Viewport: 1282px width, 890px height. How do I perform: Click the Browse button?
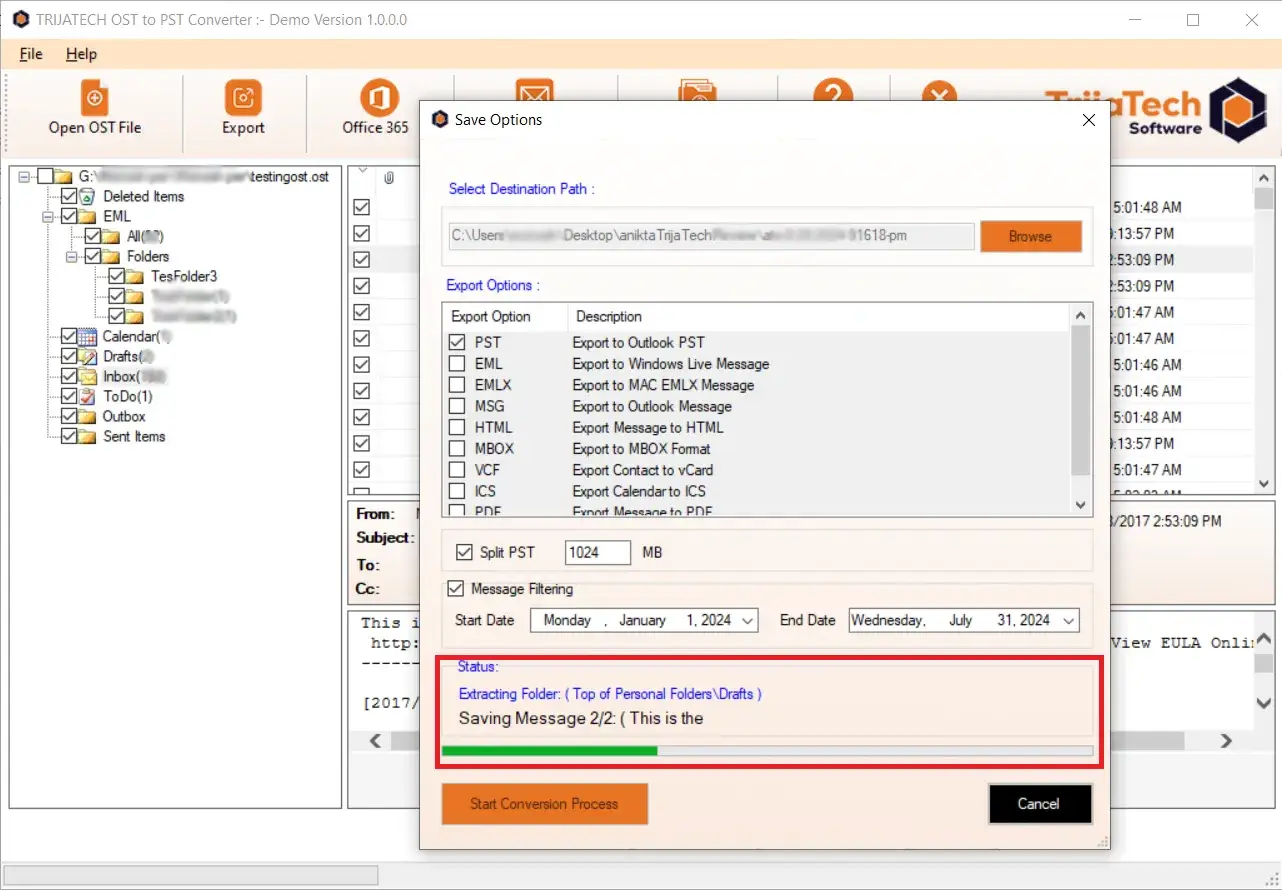coord(1031,237)
